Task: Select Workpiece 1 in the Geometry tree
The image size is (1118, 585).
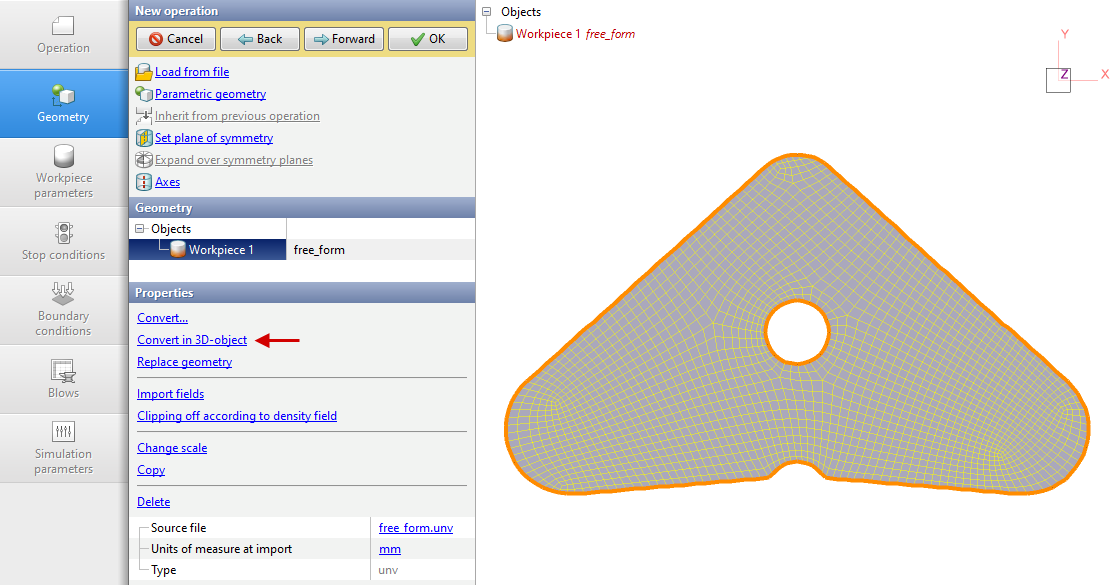Action: click(220, 250)
